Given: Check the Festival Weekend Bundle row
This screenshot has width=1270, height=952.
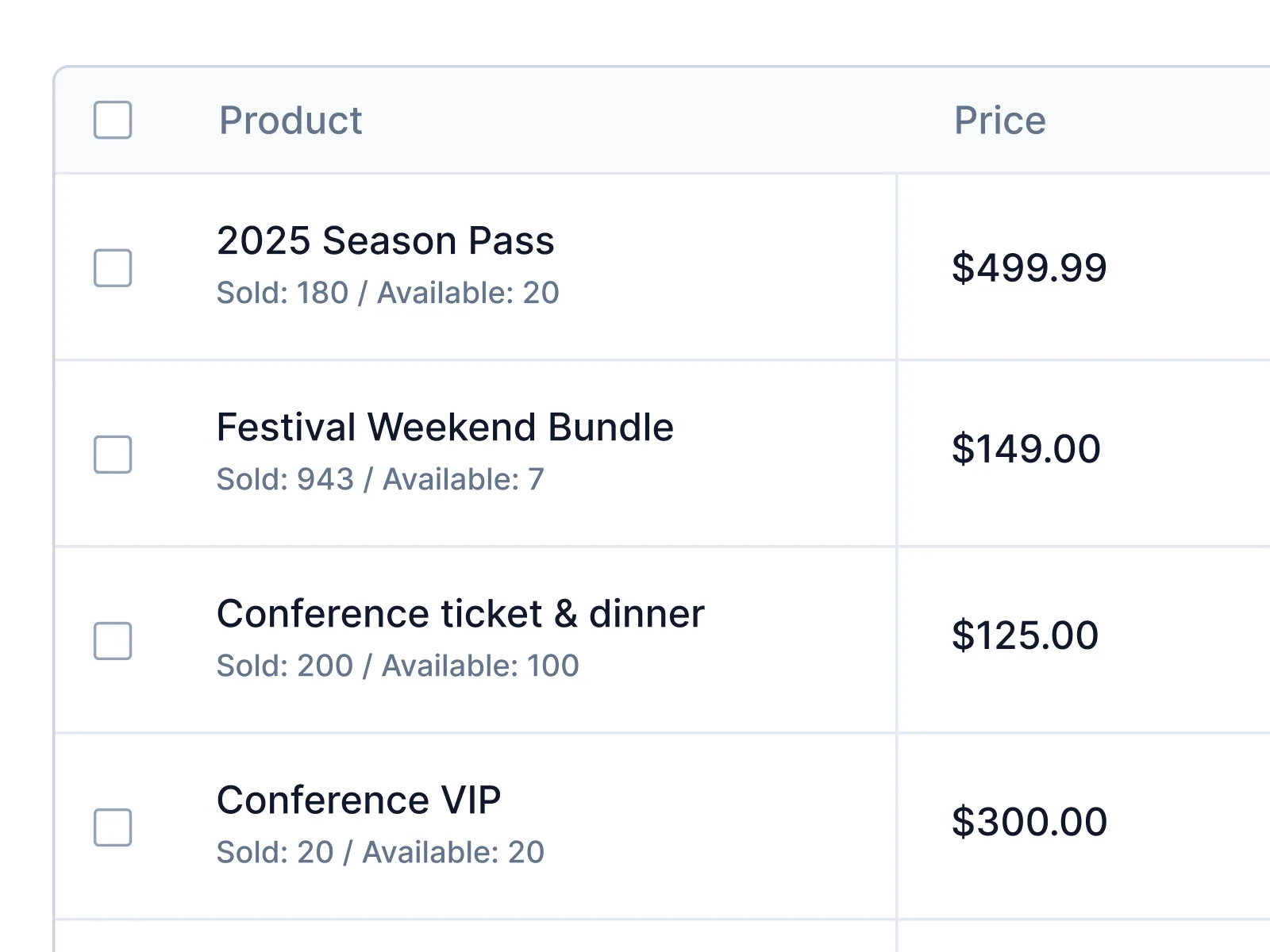Looking at the screenshot, I should pos(113,455).
